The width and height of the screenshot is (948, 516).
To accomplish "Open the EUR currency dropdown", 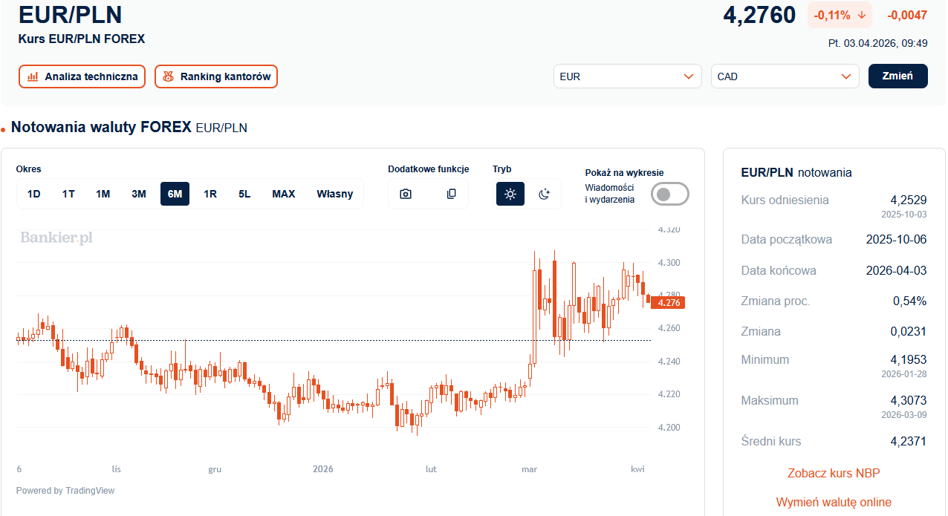I will [627, 76].
